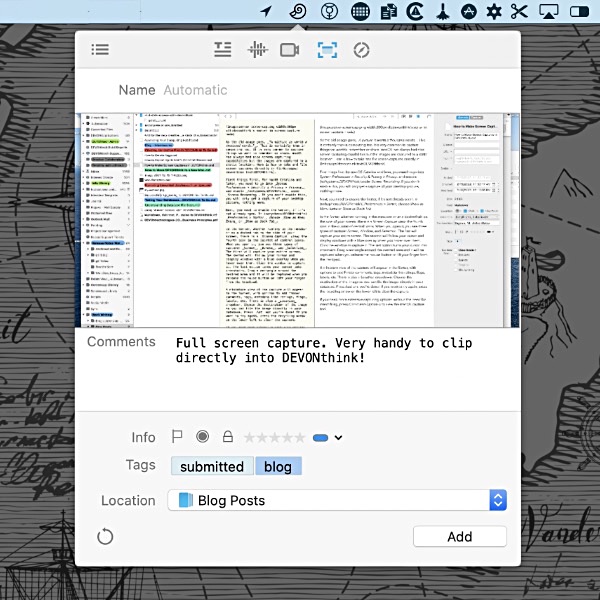Click the sailboat C menu bar icon
Screen dimensions: 600x600
[x=416, y=11]
